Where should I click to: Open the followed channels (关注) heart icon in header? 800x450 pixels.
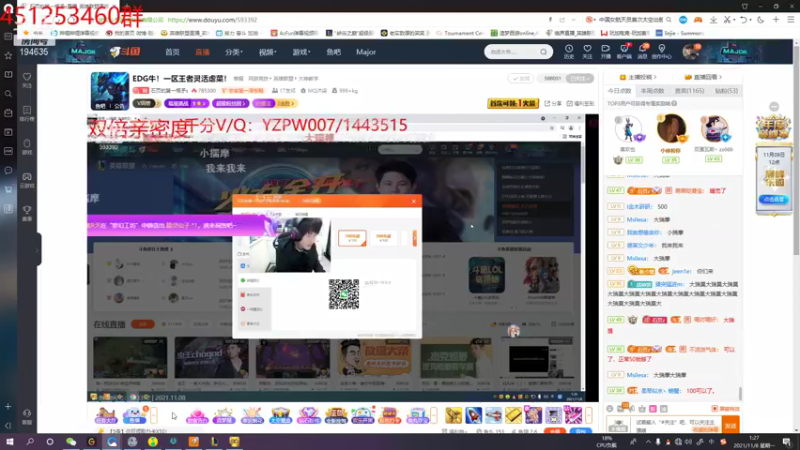click(x=587, y=51)
